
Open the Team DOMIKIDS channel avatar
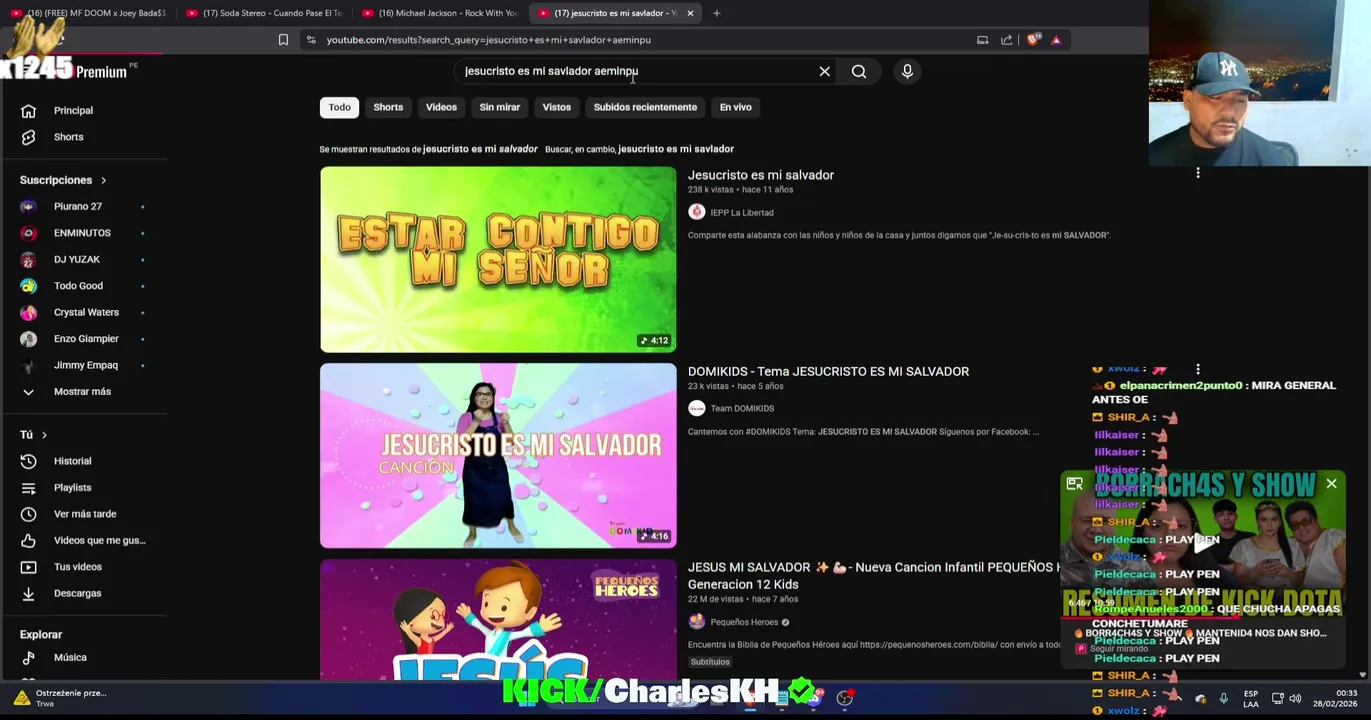tap(696, 408)
